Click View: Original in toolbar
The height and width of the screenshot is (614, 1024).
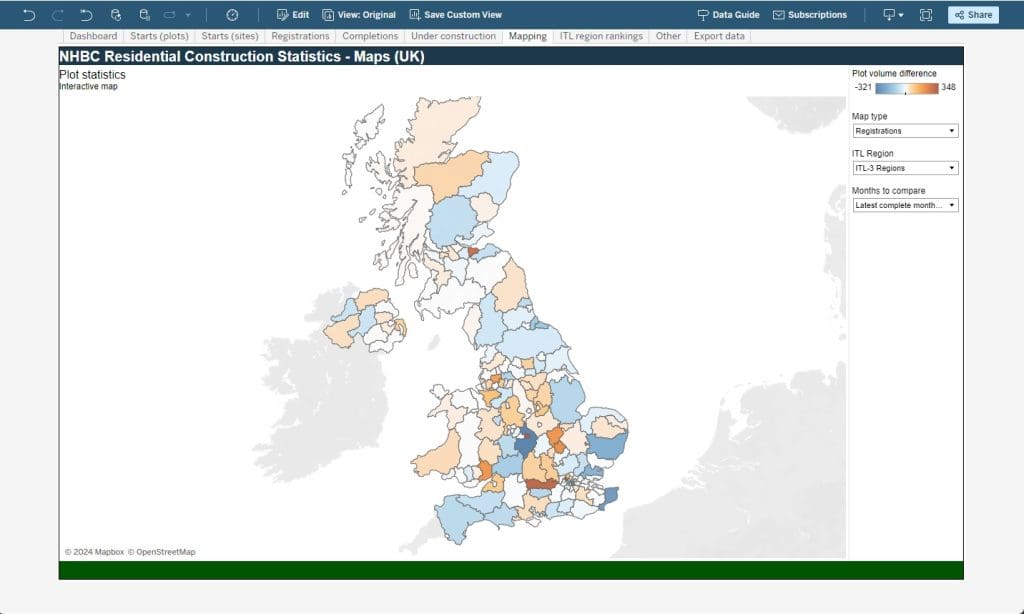click(x=359, y=15)
